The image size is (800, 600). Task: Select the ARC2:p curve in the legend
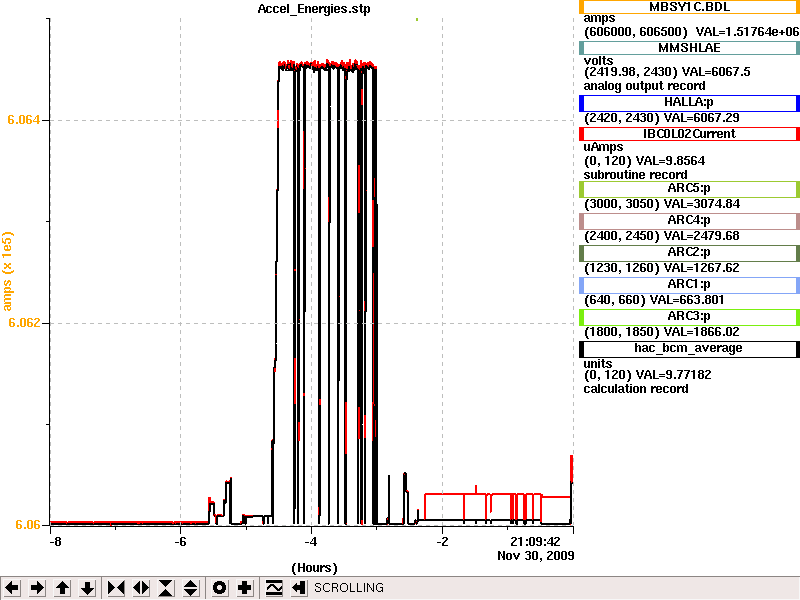coord(689,253)
